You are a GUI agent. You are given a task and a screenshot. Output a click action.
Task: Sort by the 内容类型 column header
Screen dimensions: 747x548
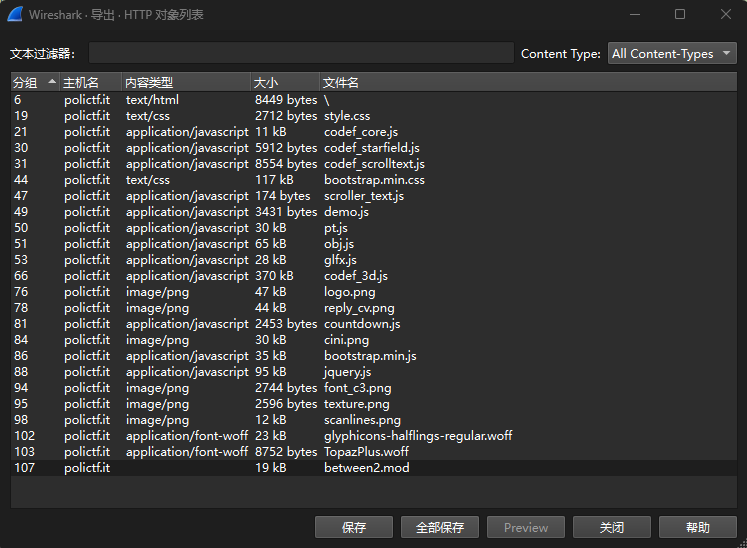click(x=186, y=82)
